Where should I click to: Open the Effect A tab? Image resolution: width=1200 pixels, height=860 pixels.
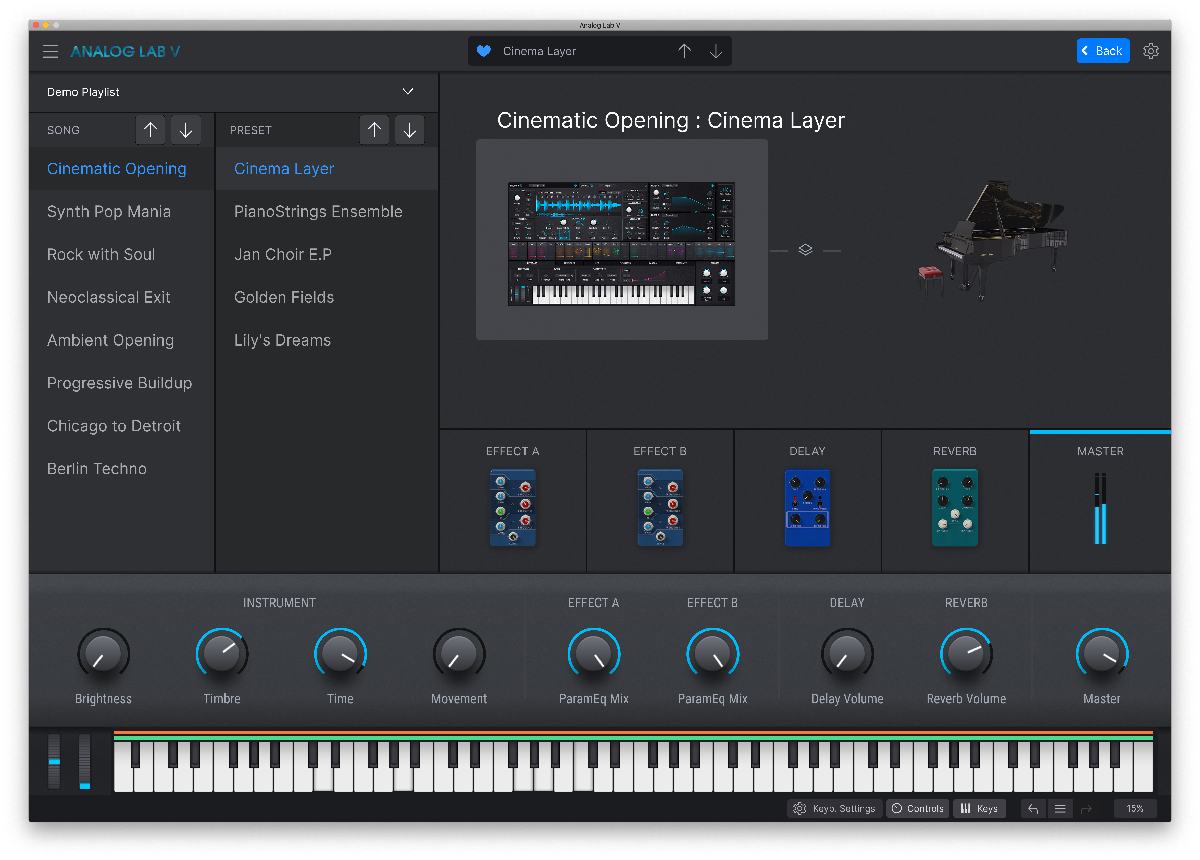click(513, 501)
